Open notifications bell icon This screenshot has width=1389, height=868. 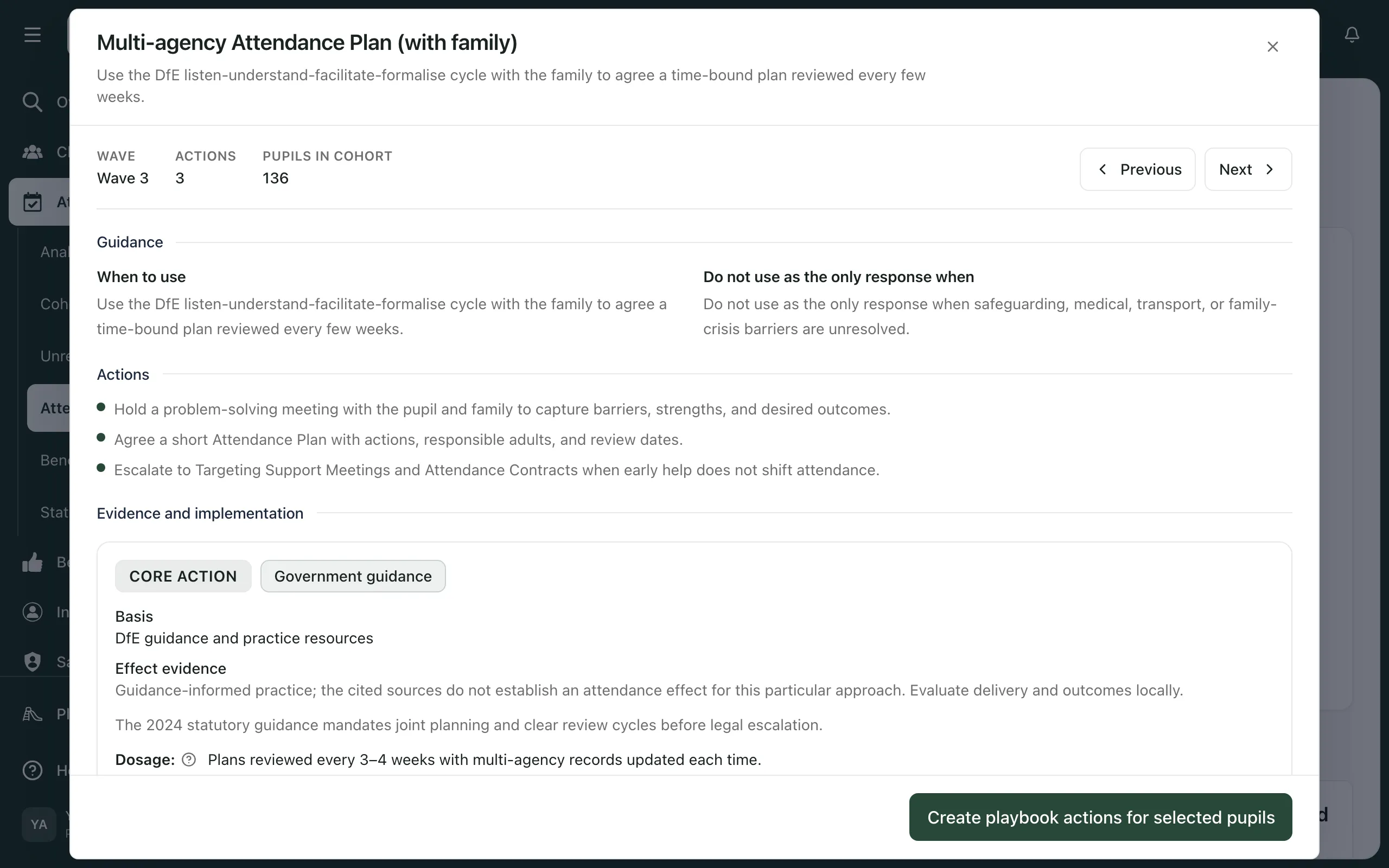click(x=1352, y=35)
